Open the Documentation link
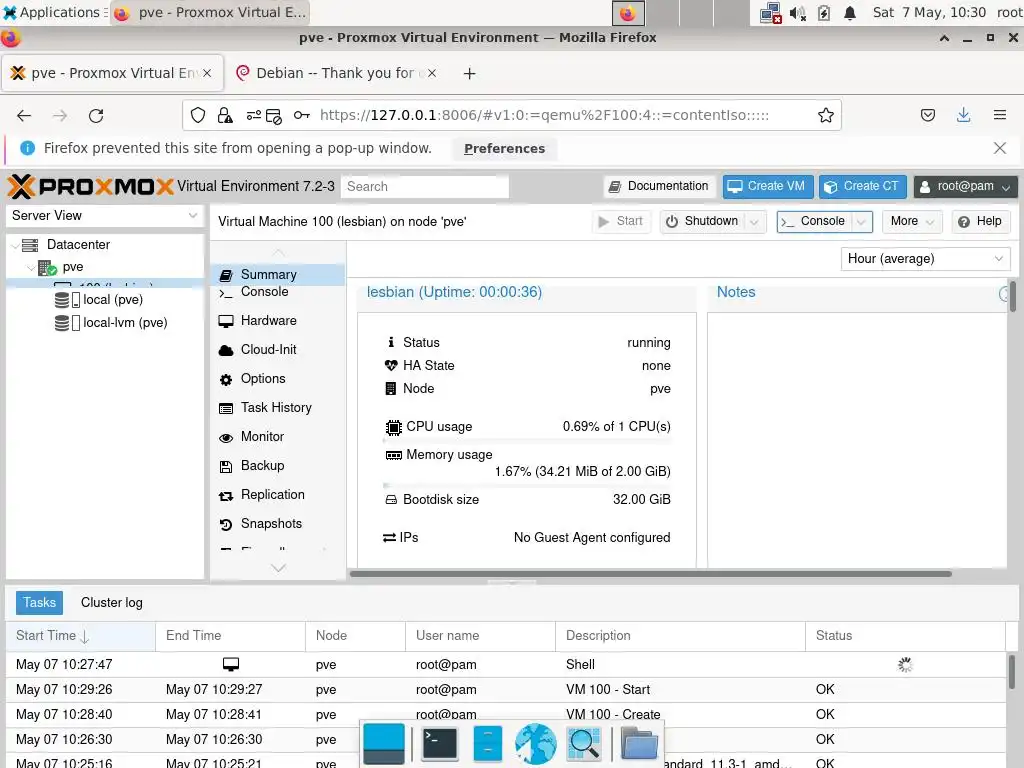 [x=659, y=187]
